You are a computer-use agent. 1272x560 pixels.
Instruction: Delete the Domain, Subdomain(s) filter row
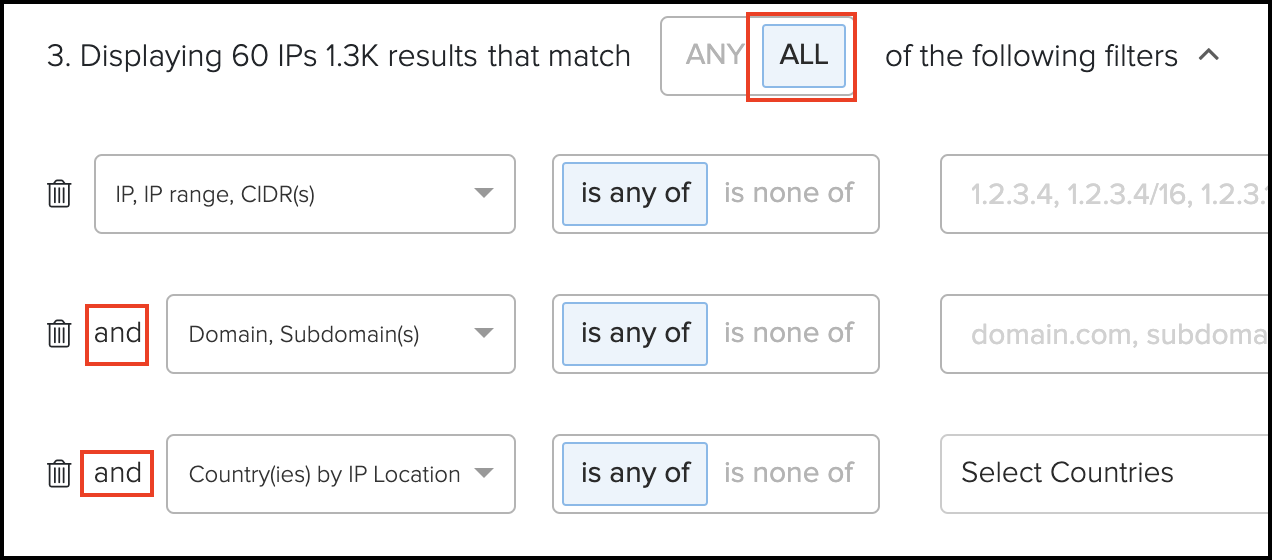pos(60,333)
